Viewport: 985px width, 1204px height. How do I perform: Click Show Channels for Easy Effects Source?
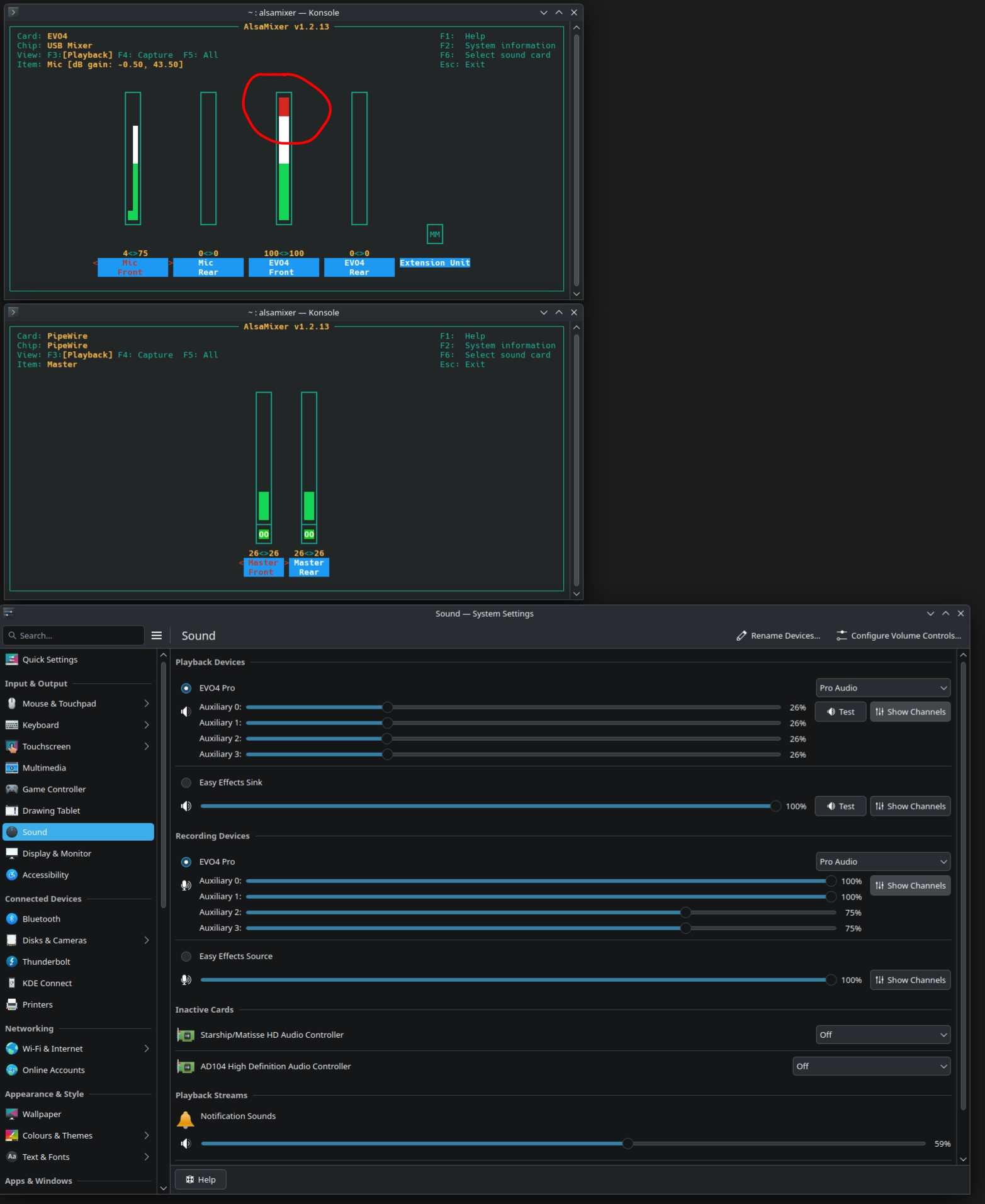[910, 979]
